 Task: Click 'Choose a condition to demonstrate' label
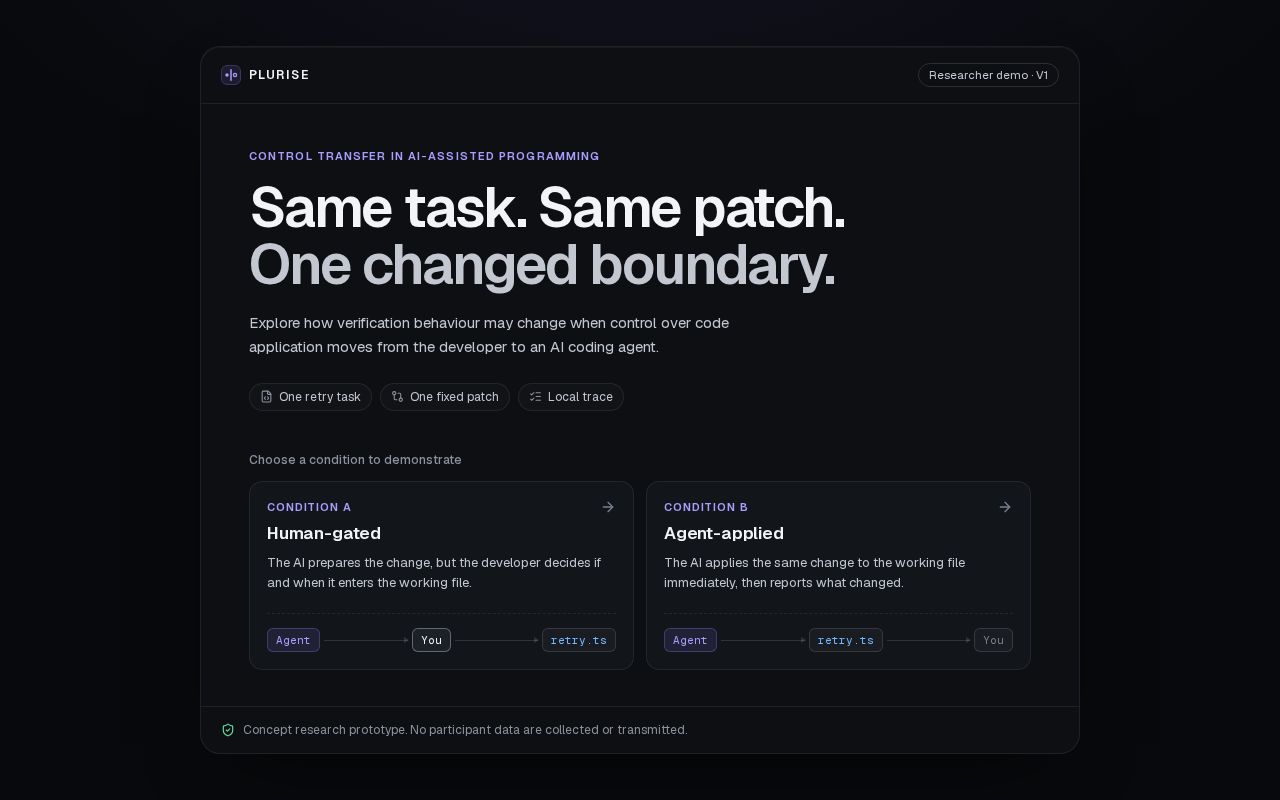pyautogui.click(x=355, y=460)
